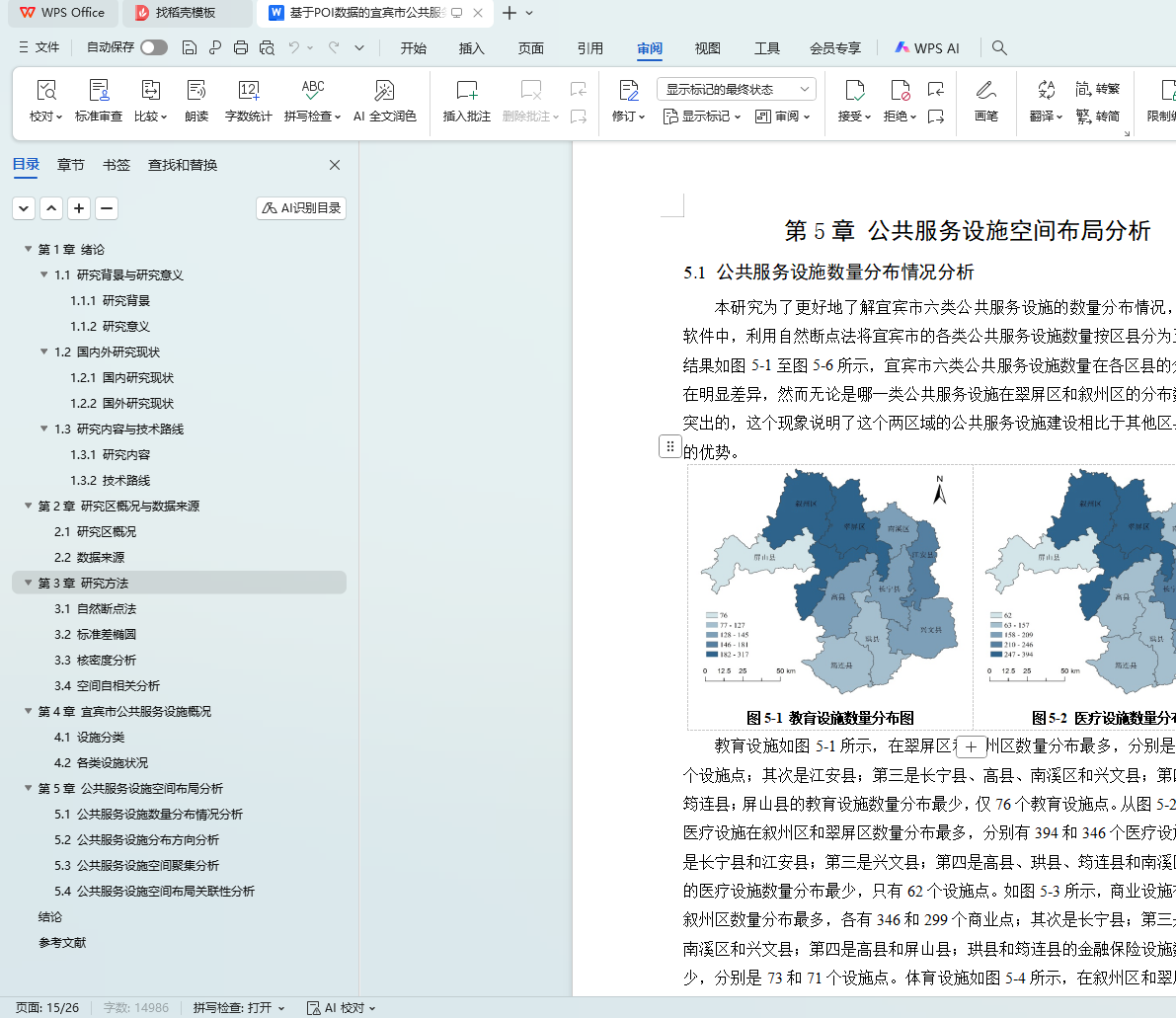Collapse the 第 1 章 绪论 tree node
Viewport: 1176px width, 1018px height.
click(x=29, y=250)
